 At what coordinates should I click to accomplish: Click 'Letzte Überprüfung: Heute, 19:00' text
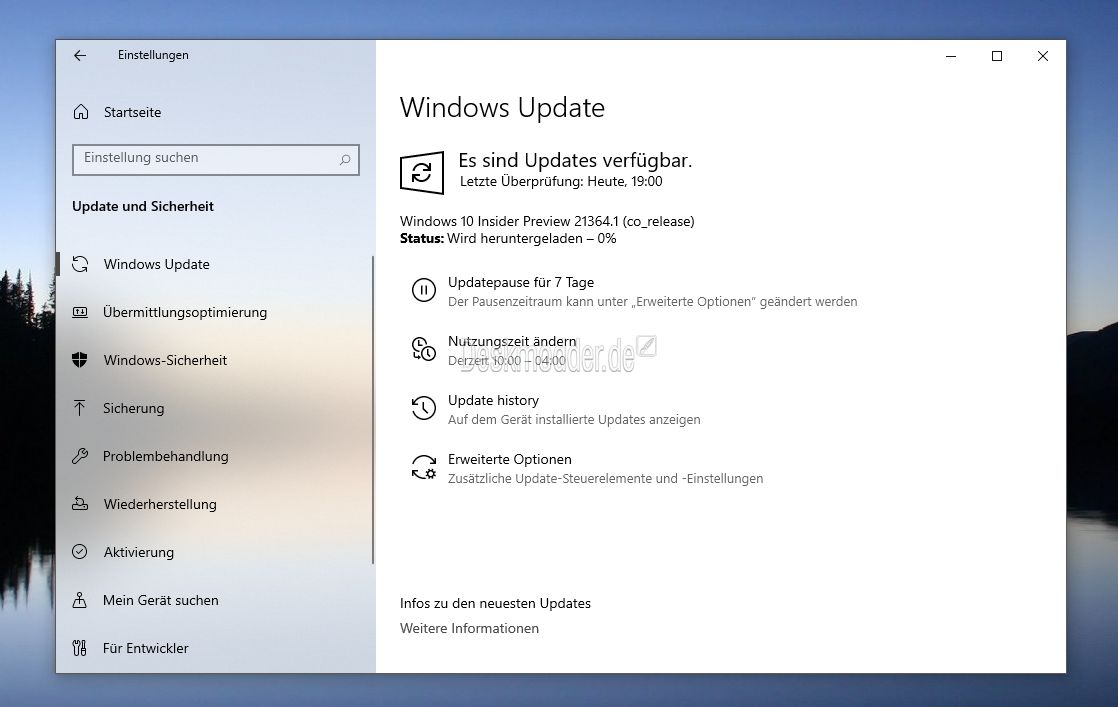click(x=561, y=182)
